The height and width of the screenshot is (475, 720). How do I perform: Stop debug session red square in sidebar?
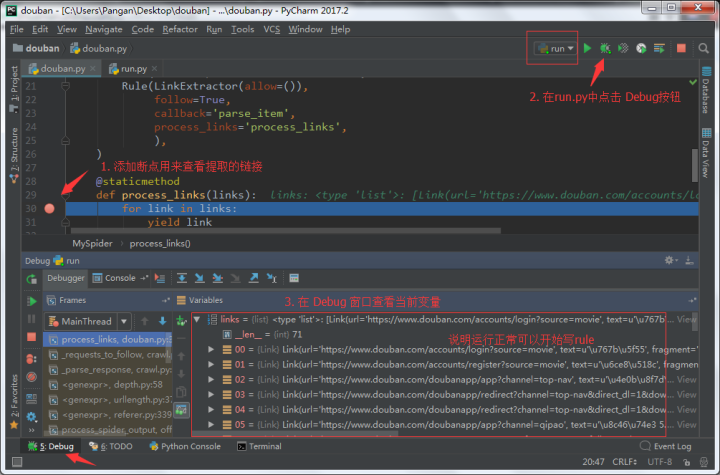[x=32, y=337]
